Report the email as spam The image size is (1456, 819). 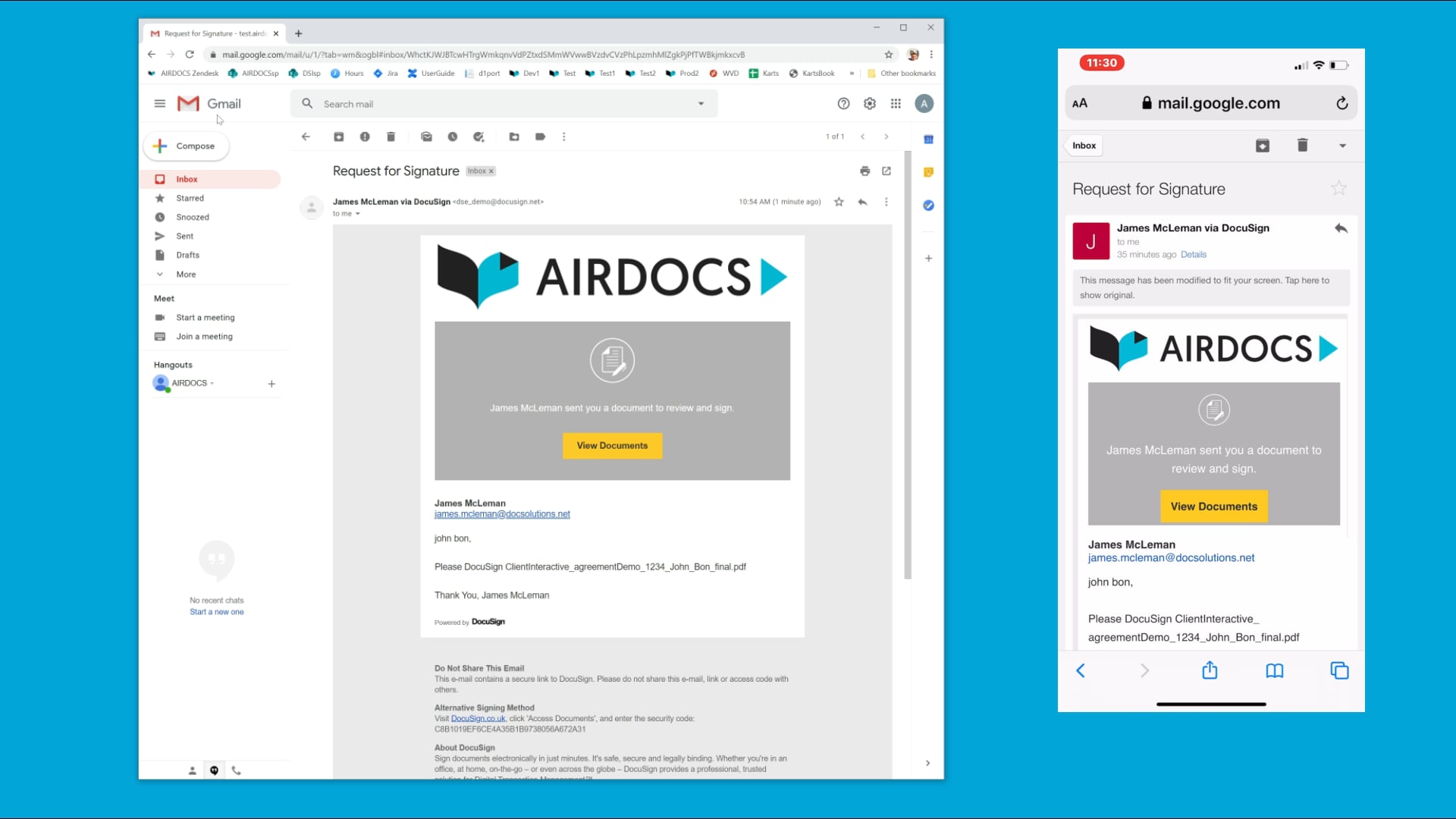click(x=365, y=136)
